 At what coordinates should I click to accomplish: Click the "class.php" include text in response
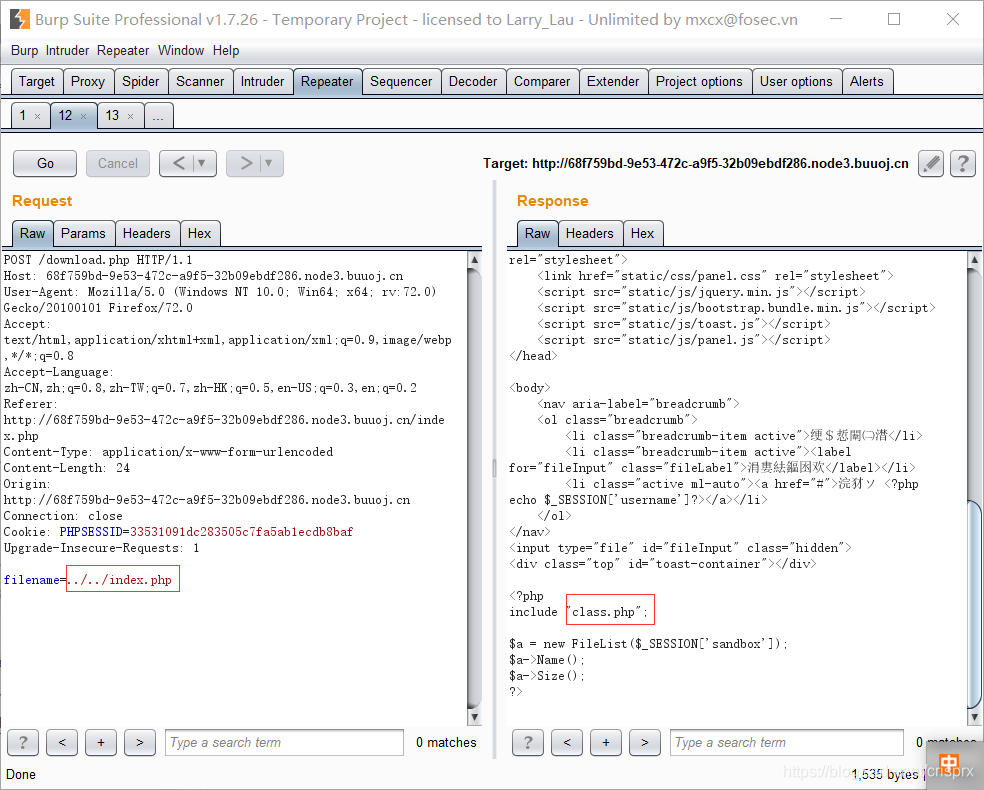click(606, 612)
